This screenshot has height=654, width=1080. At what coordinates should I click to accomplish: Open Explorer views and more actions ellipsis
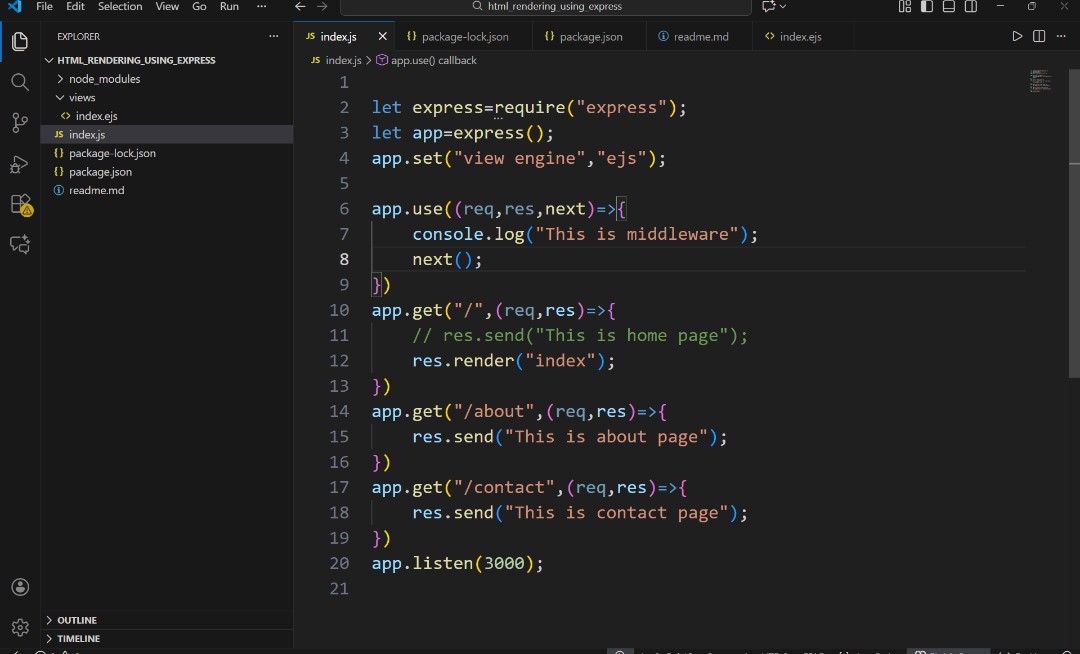[x=273, y=36]
